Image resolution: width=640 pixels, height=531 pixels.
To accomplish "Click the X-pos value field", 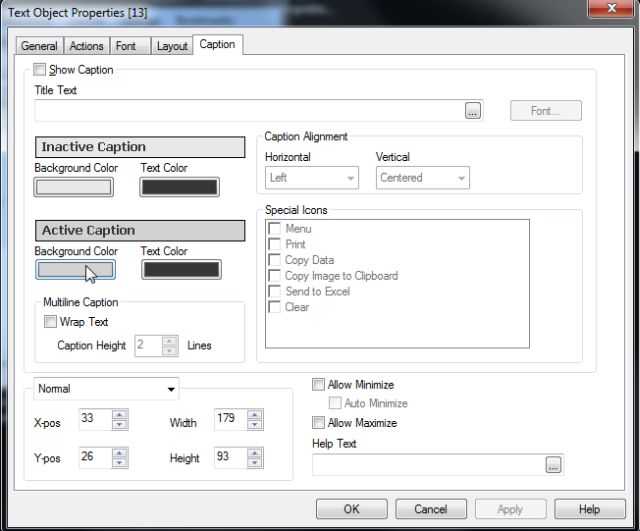I will (95, 419).
